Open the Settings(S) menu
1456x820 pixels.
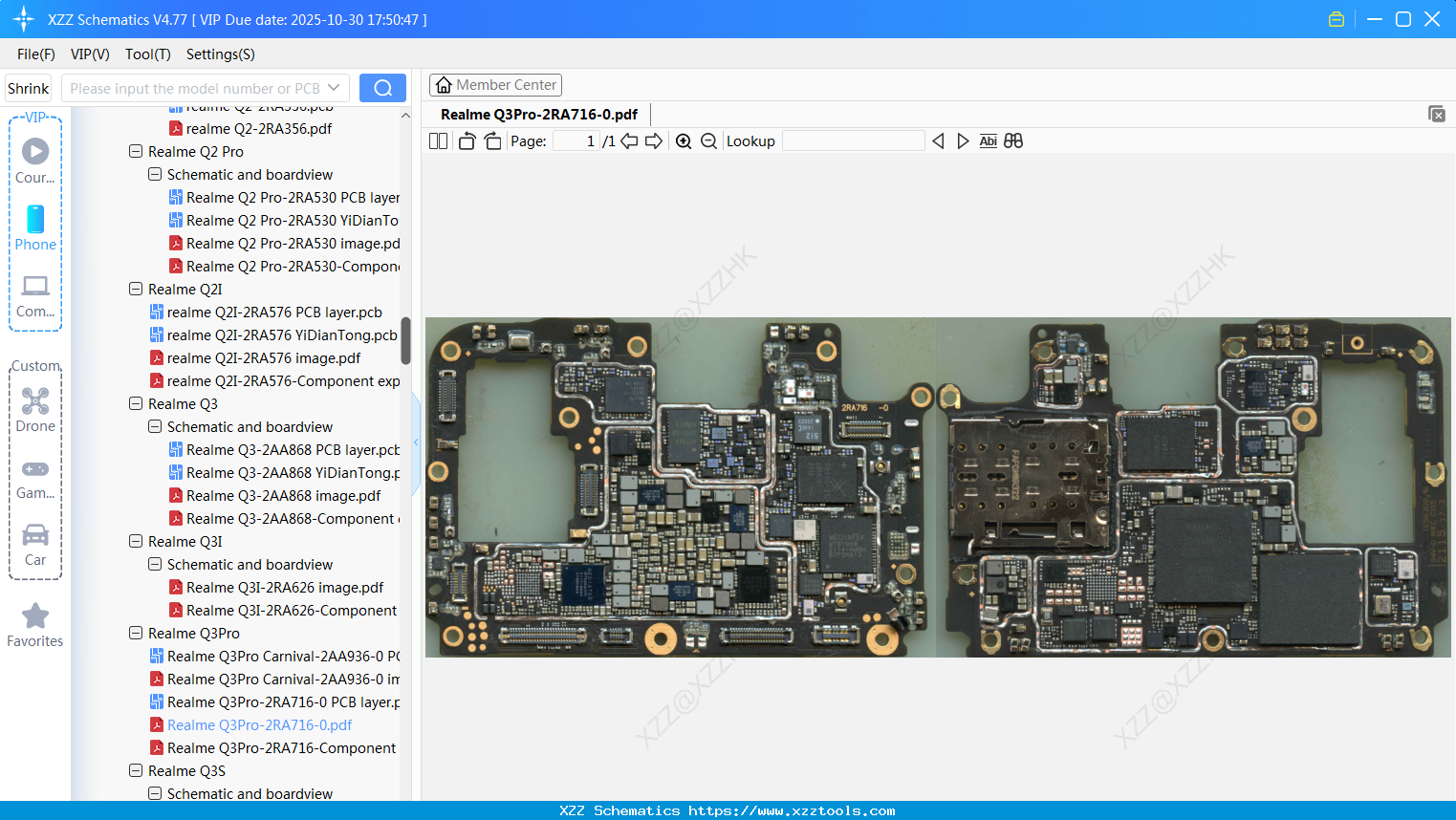(221, 54)
